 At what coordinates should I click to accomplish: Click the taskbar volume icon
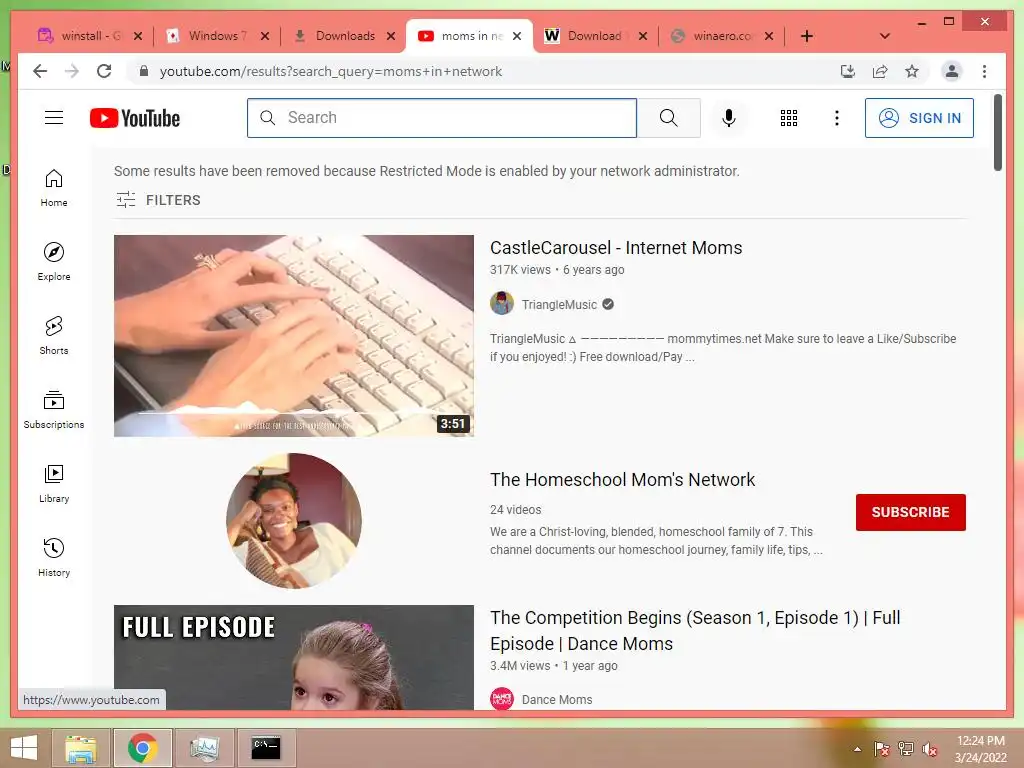coord(930,749)
